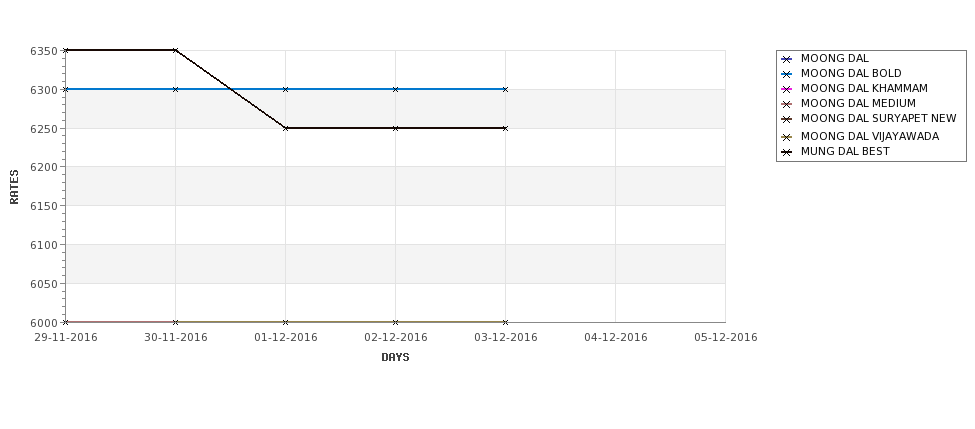
Task: Click the 6000 rate point at 01-12-2016
Action: pyautogui.click(x=285, y=322)
